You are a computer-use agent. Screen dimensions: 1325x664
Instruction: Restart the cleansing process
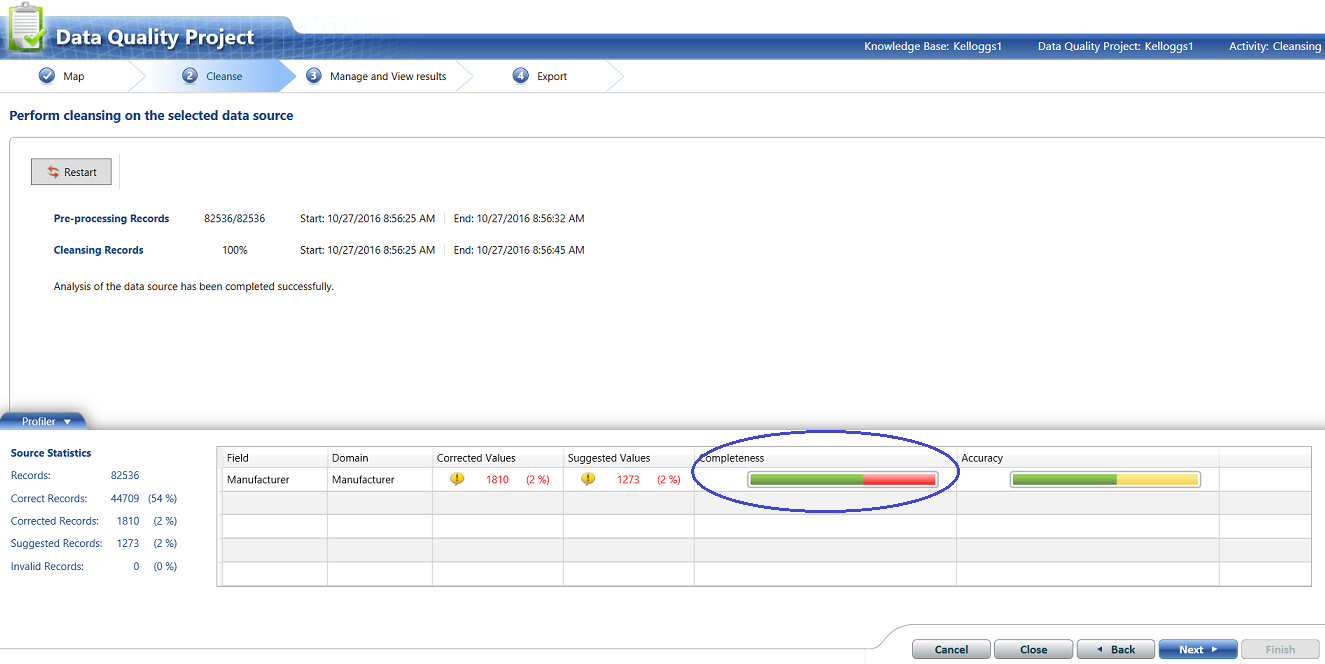71,172
